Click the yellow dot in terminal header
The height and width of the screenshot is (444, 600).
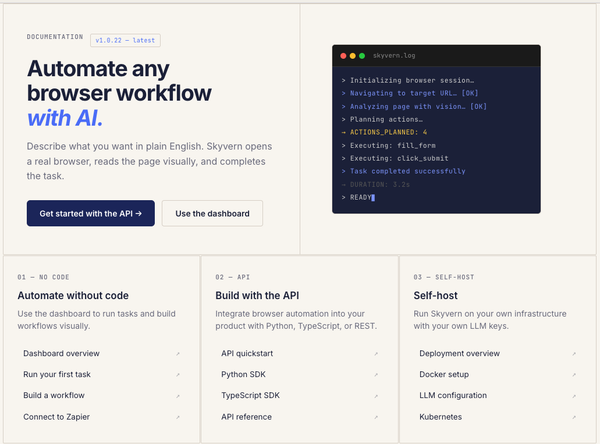tap(353, 56)
